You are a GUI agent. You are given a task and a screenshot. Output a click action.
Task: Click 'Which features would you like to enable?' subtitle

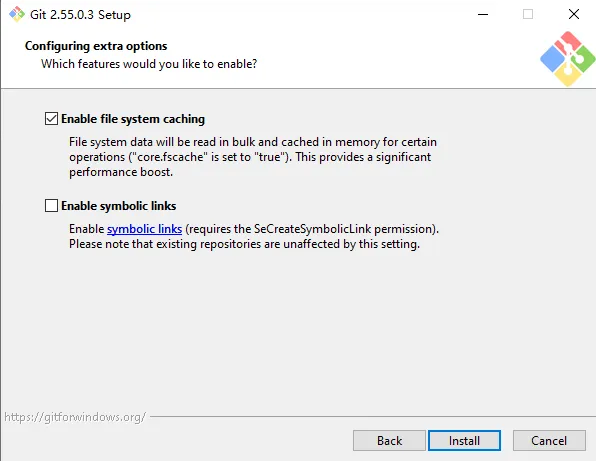click(x=149, y=64)
